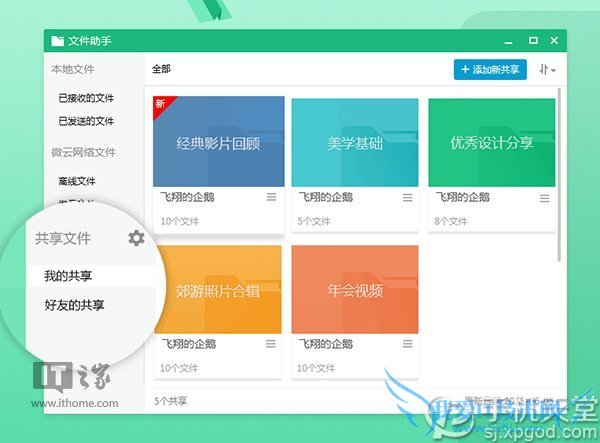Open the 郊游照片合辑 shared folder

point(218,290)
